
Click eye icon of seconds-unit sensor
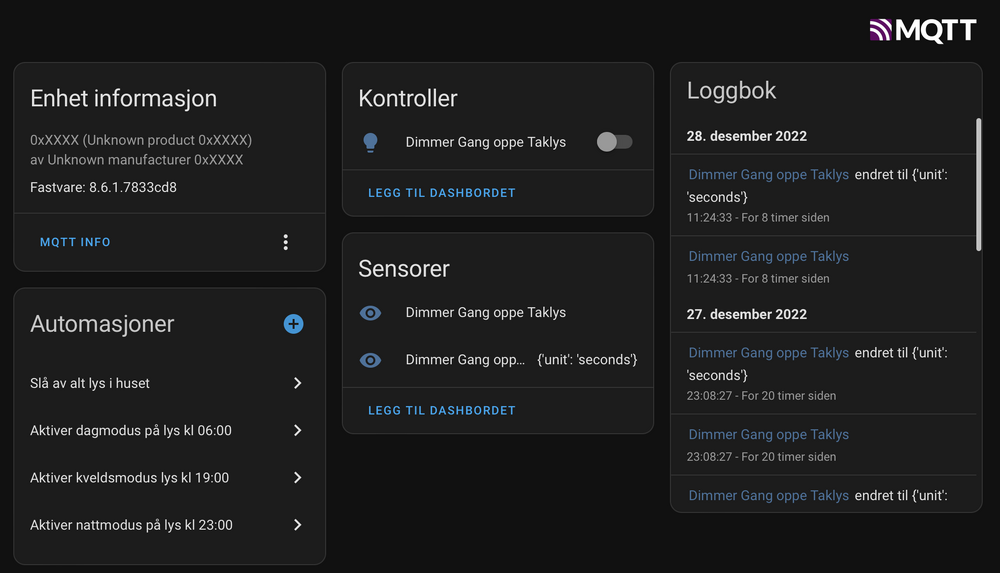click(x=370, y=360)
